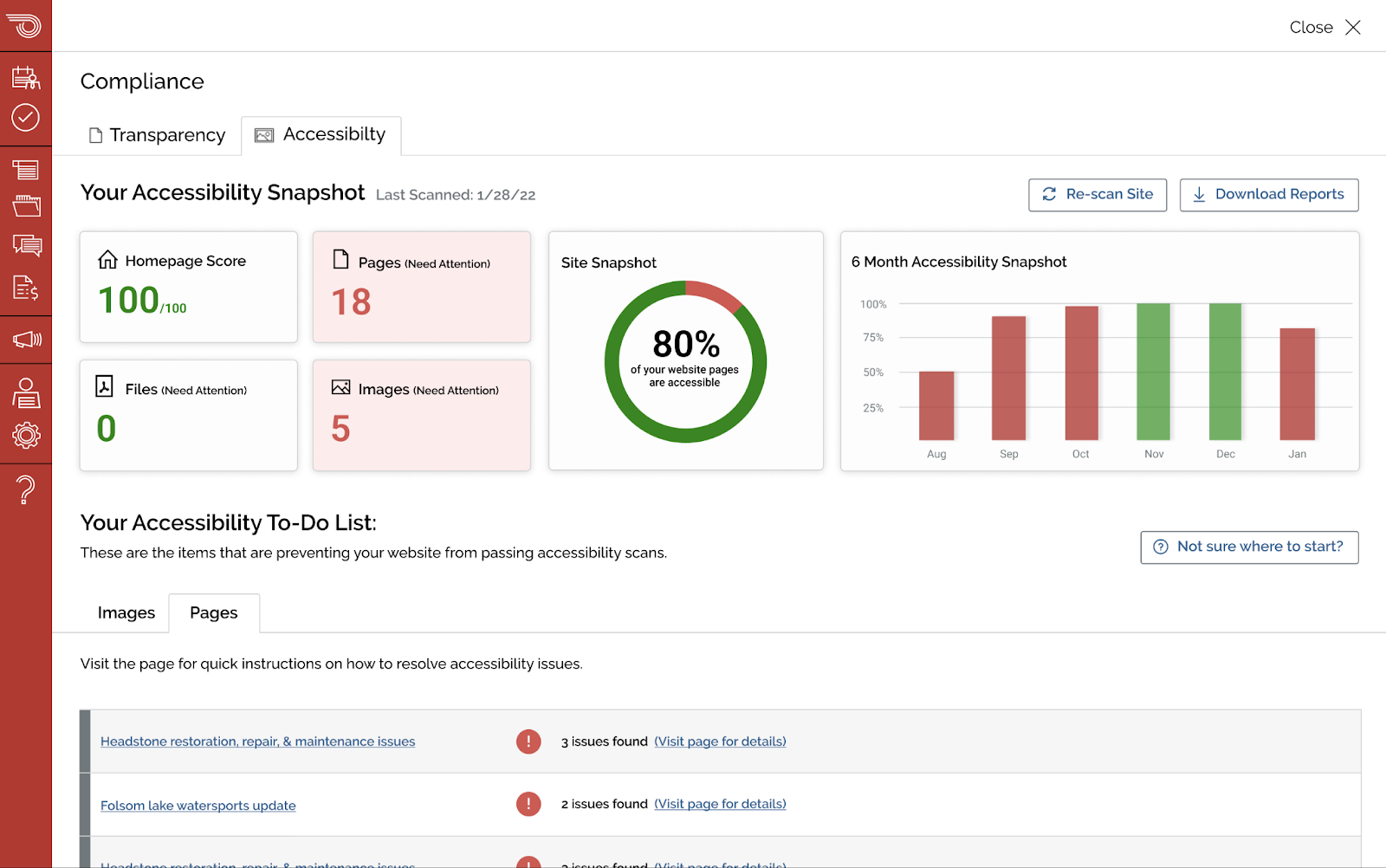Image resolution: width=1386 pixels, height=868 pixels.
Task: Open the user profile sidebar icon
Action: (26, 393)
